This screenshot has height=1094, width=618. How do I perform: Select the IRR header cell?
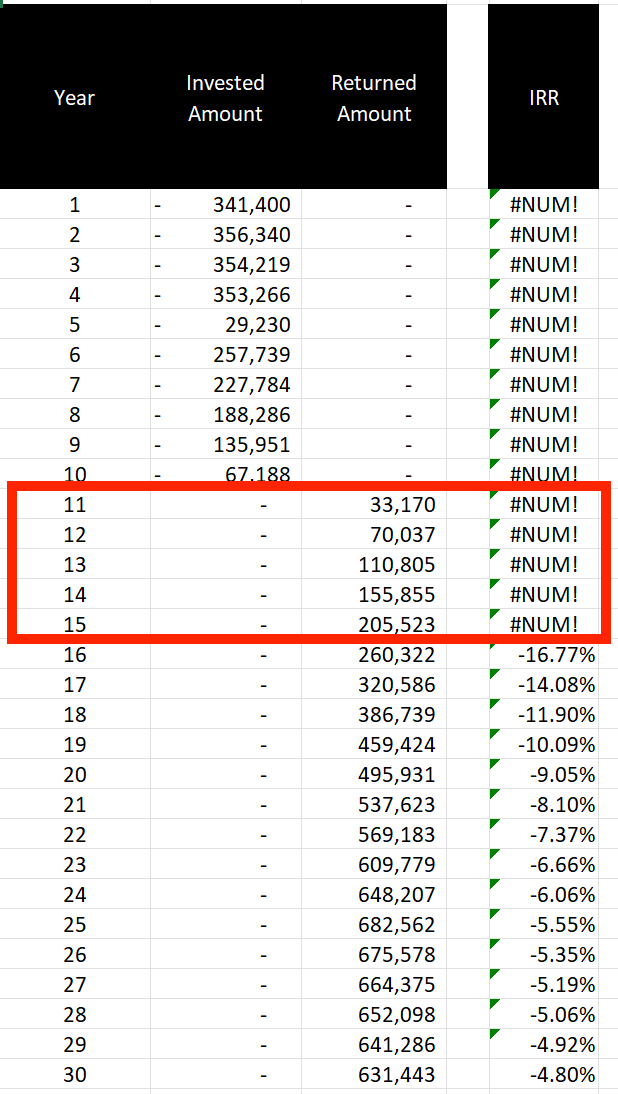coord(543,97)
